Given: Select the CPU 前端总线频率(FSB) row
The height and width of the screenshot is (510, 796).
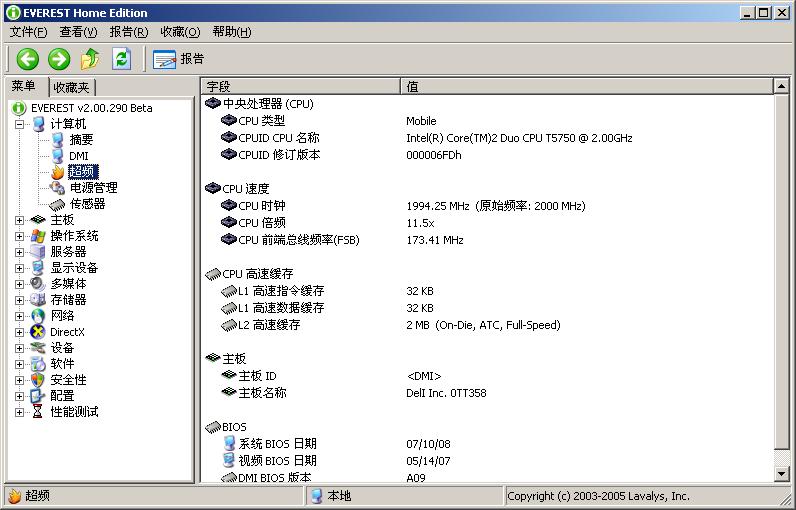Looking at the screenshot, I should click(x=487, y=240).
